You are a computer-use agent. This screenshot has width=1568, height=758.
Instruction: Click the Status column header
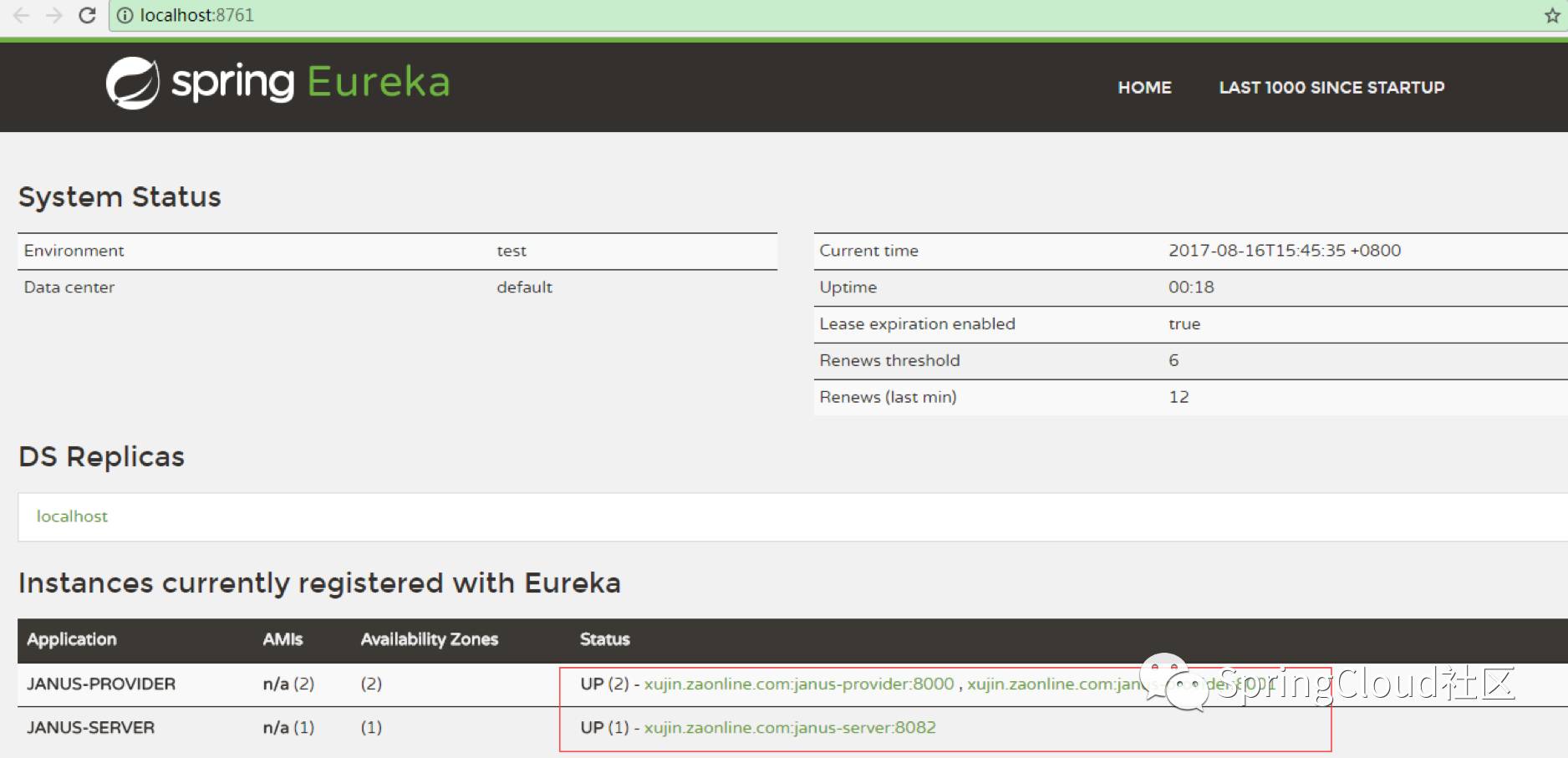click(605, 639)
